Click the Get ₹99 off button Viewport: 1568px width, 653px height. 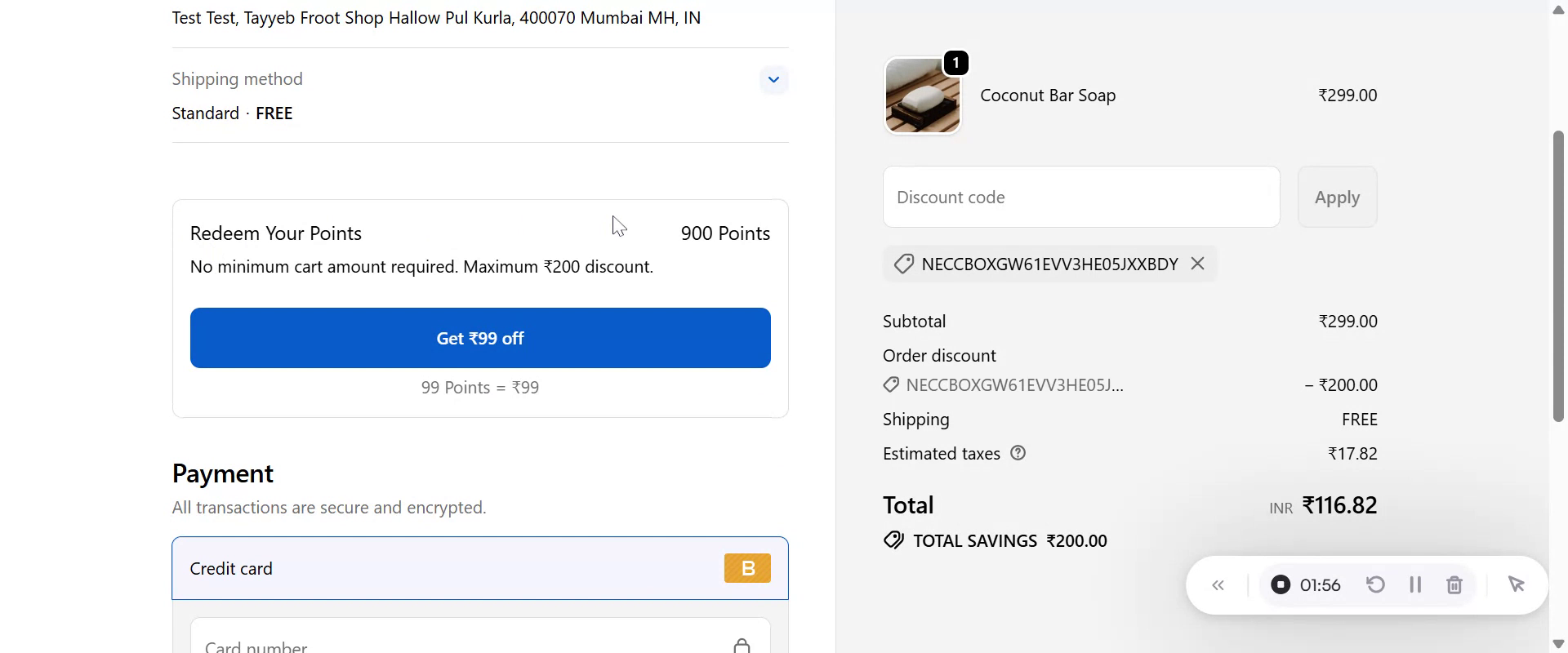(x=480, y=338)
